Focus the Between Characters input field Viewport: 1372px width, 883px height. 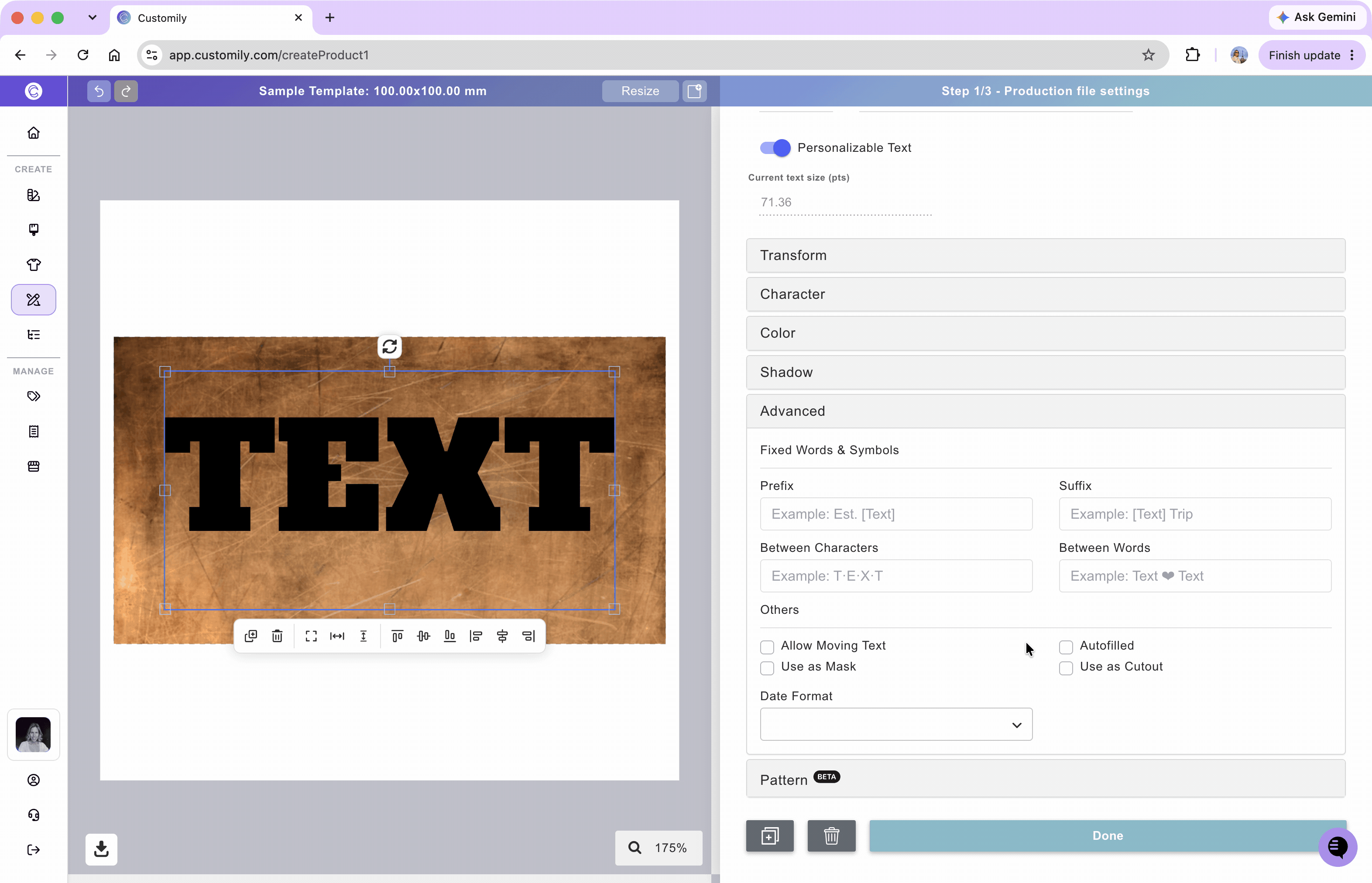point(896,576)
